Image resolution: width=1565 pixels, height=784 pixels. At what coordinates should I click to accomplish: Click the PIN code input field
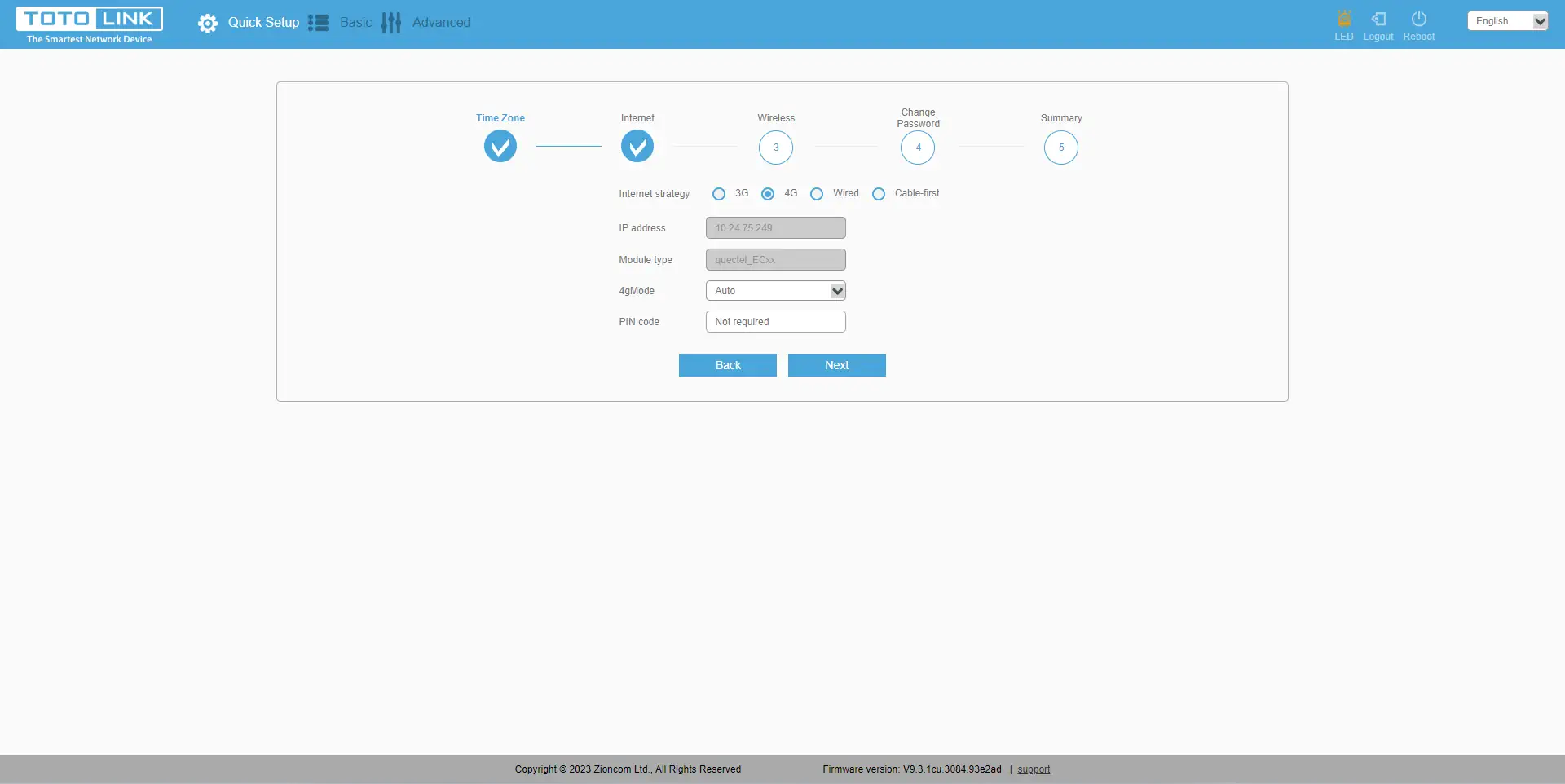(775, 322)
